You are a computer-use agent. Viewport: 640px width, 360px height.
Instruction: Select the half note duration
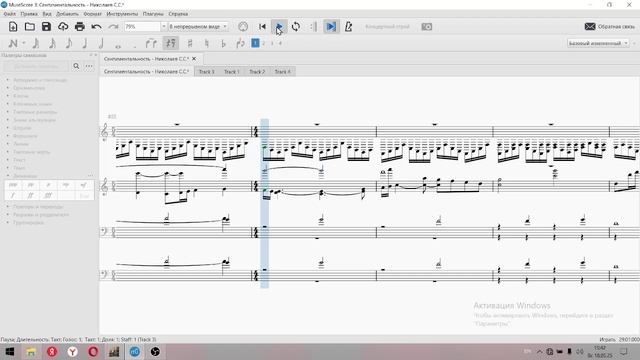coord(101,43)
